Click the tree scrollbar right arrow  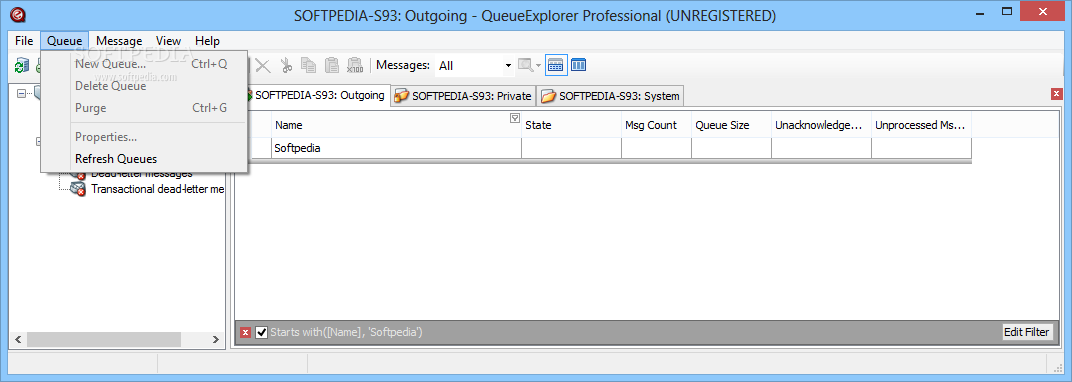click(x=215, y=339)
